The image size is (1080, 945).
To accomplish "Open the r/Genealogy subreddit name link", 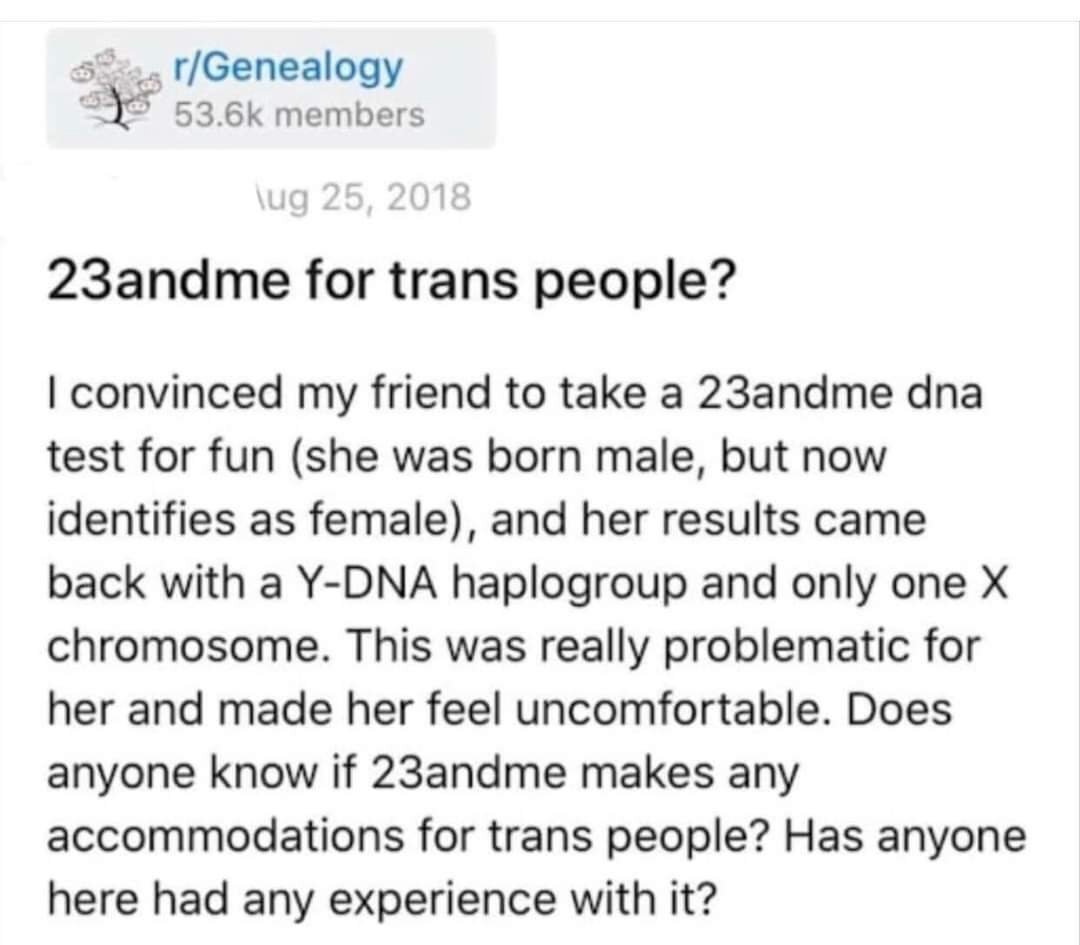I will pos(288,68).
